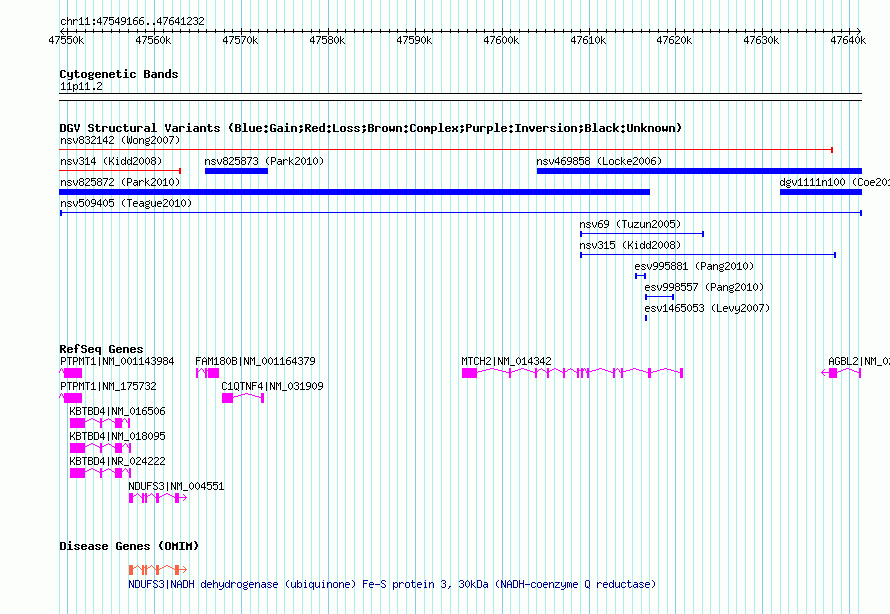
Task: Click the DGV Structural Variants track title
Action: [x=370, y=128]
